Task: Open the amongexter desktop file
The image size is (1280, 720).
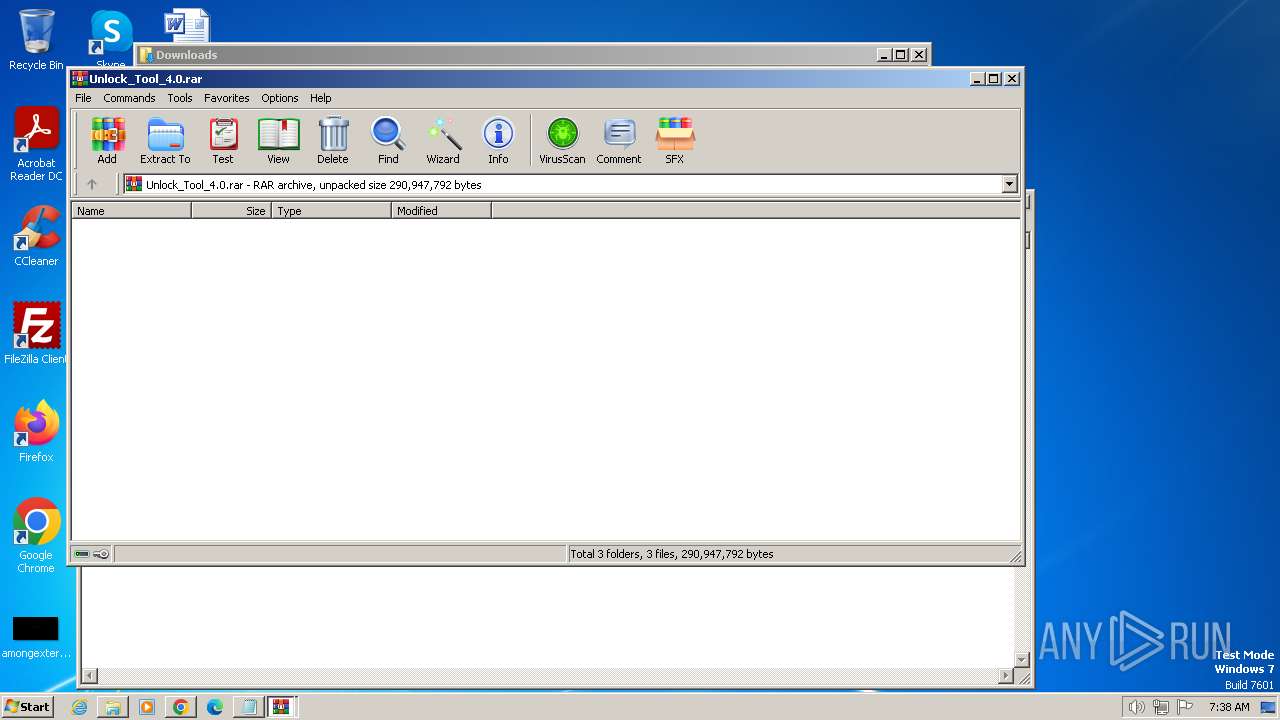Action: click(36, 638)
